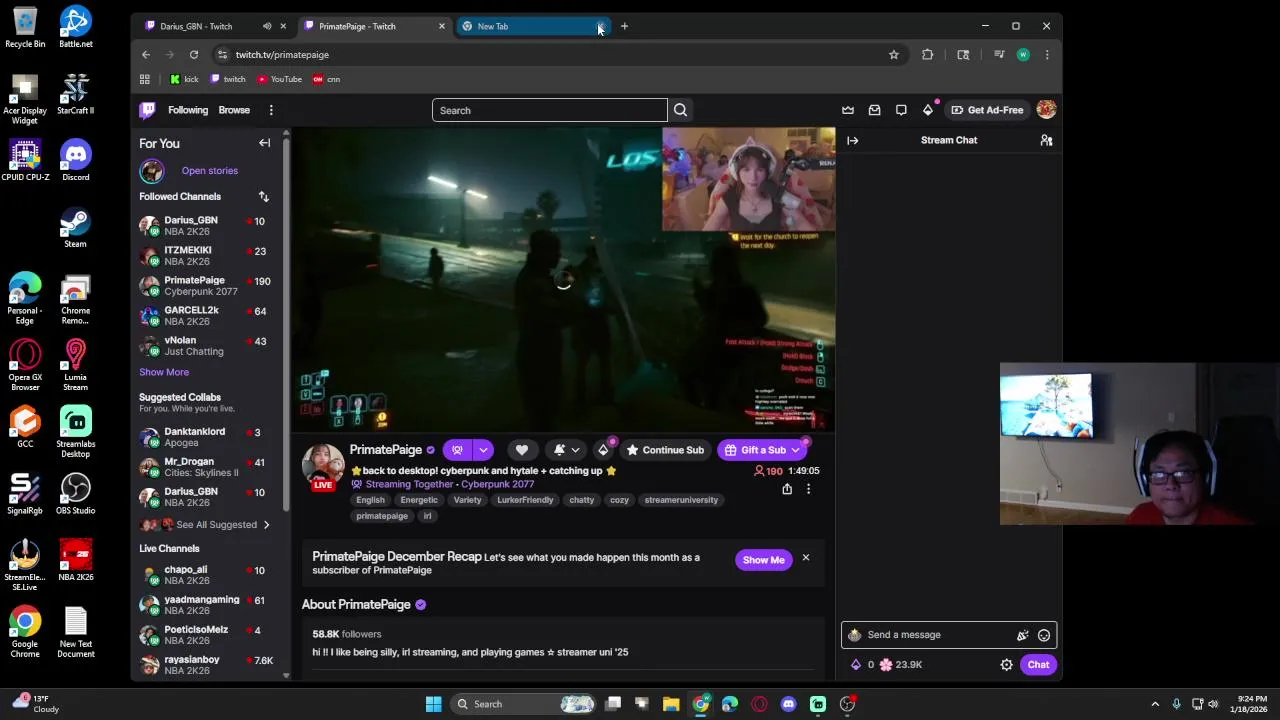Open the vNolan Just Chatting channel
1280x720 pixels.
click(205, 346)
